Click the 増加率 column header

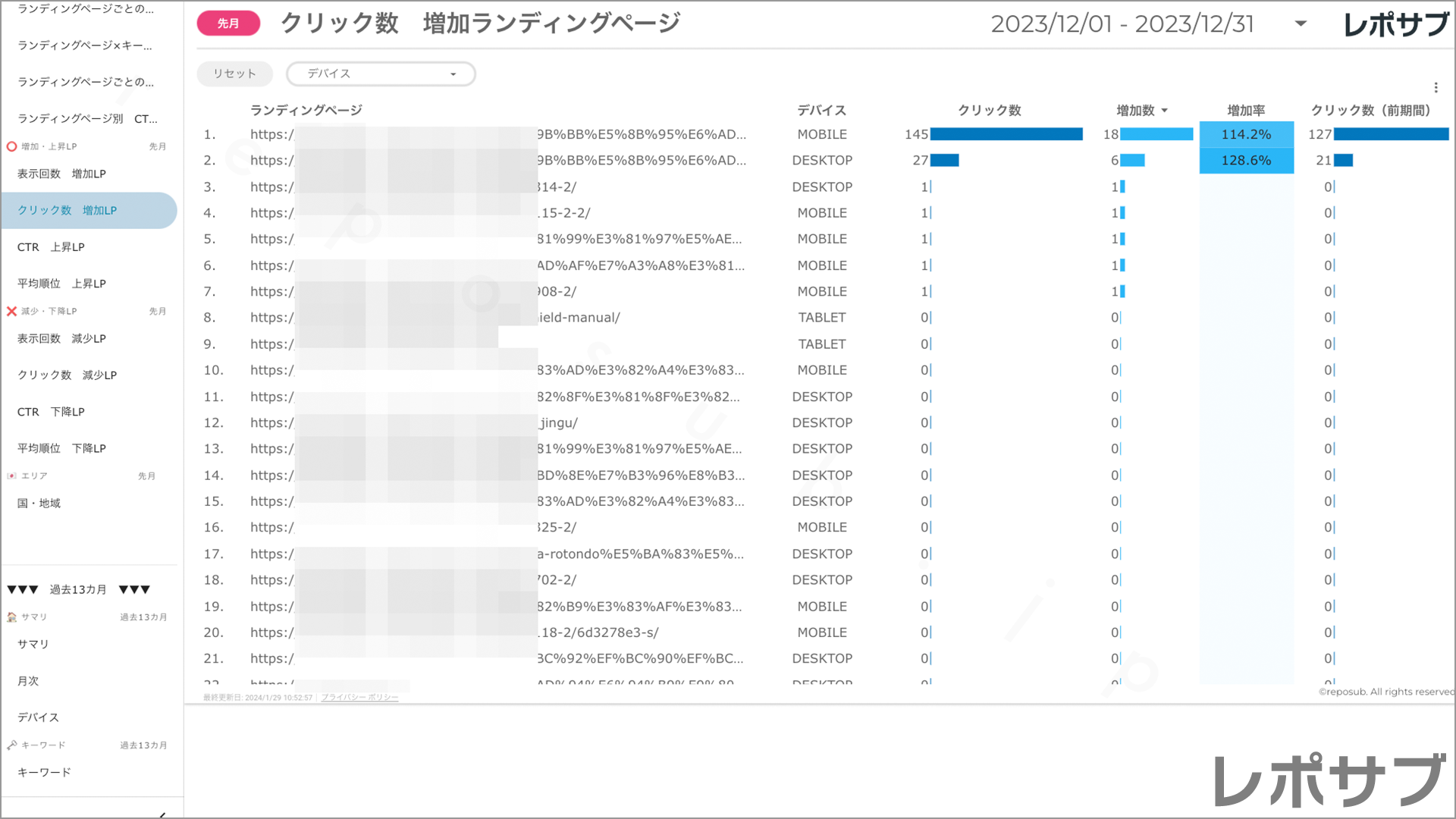(1246, 111)
